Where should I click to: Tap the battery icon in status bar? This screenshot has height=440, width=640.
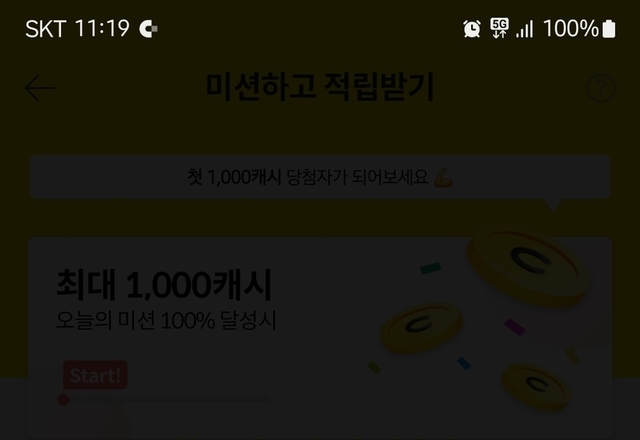point(609,29)
